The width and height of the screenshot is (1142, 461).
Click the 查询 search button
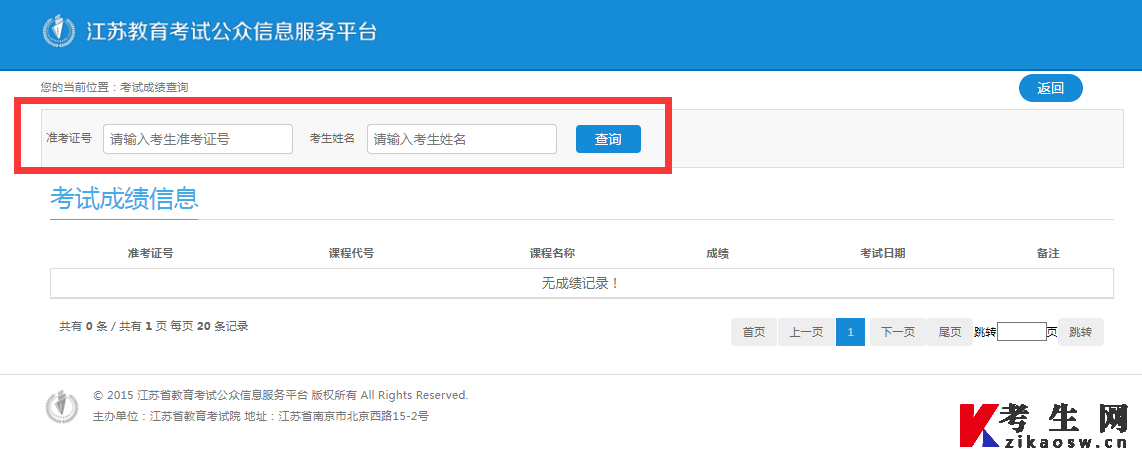tap(608, 139)
